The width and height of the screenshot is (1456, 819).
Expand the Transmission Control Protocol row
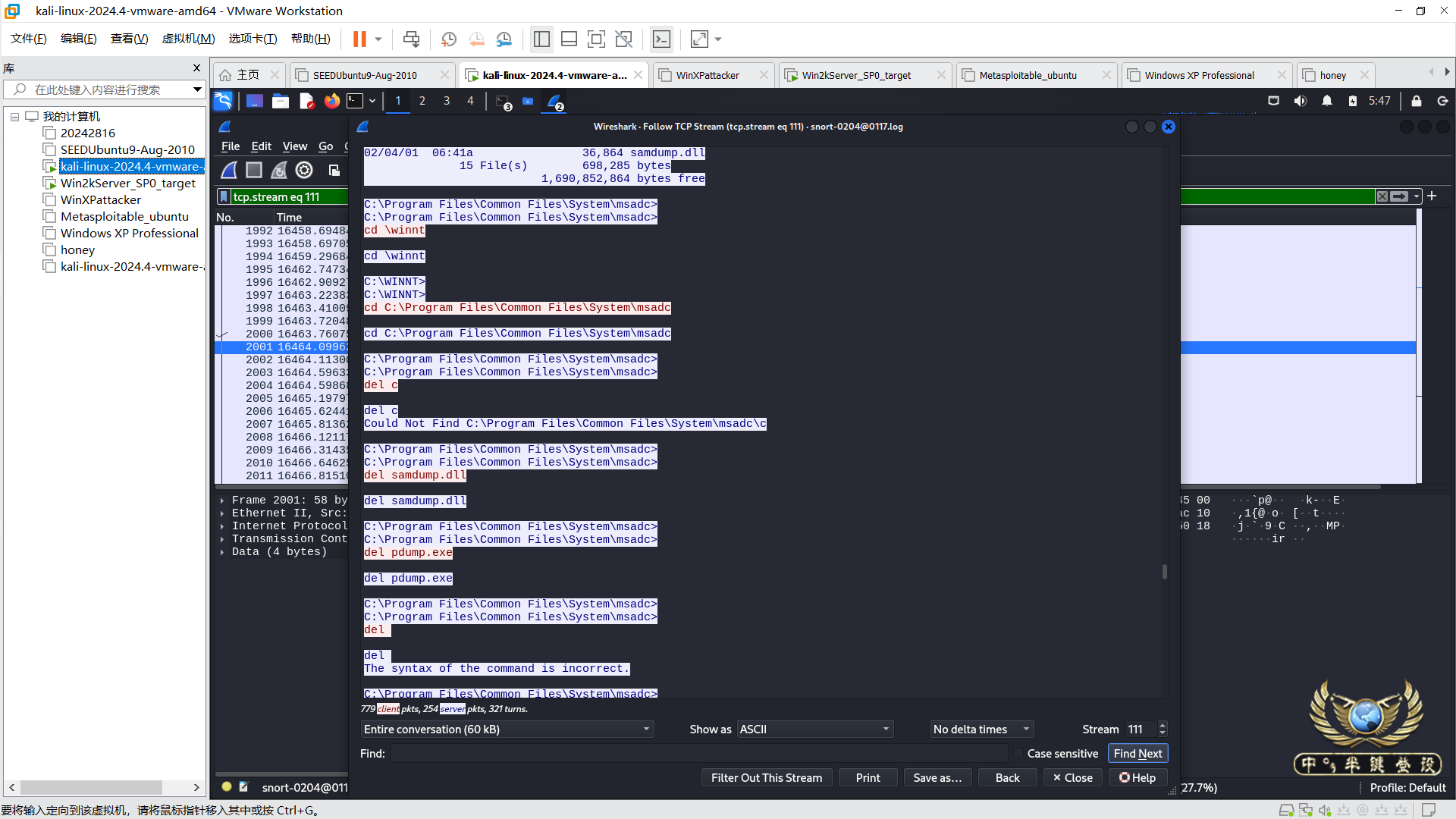pos(222,539)
